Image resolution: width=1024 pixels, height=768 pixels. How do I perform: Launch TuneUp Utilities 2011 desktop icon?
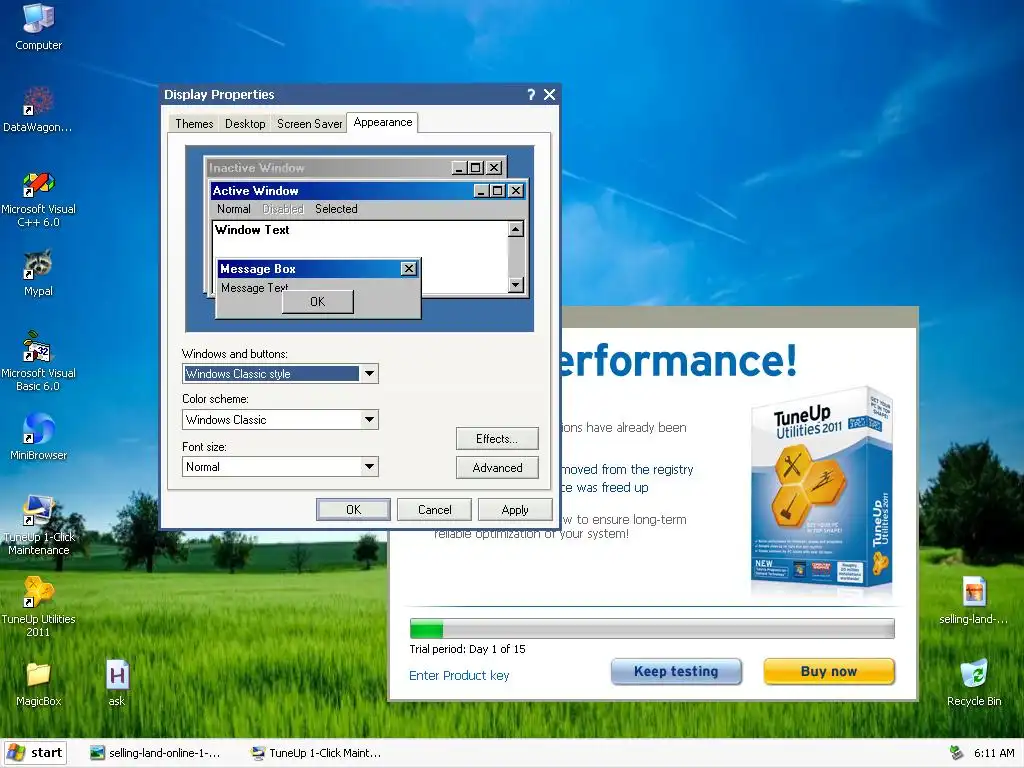tap(39, 607)
